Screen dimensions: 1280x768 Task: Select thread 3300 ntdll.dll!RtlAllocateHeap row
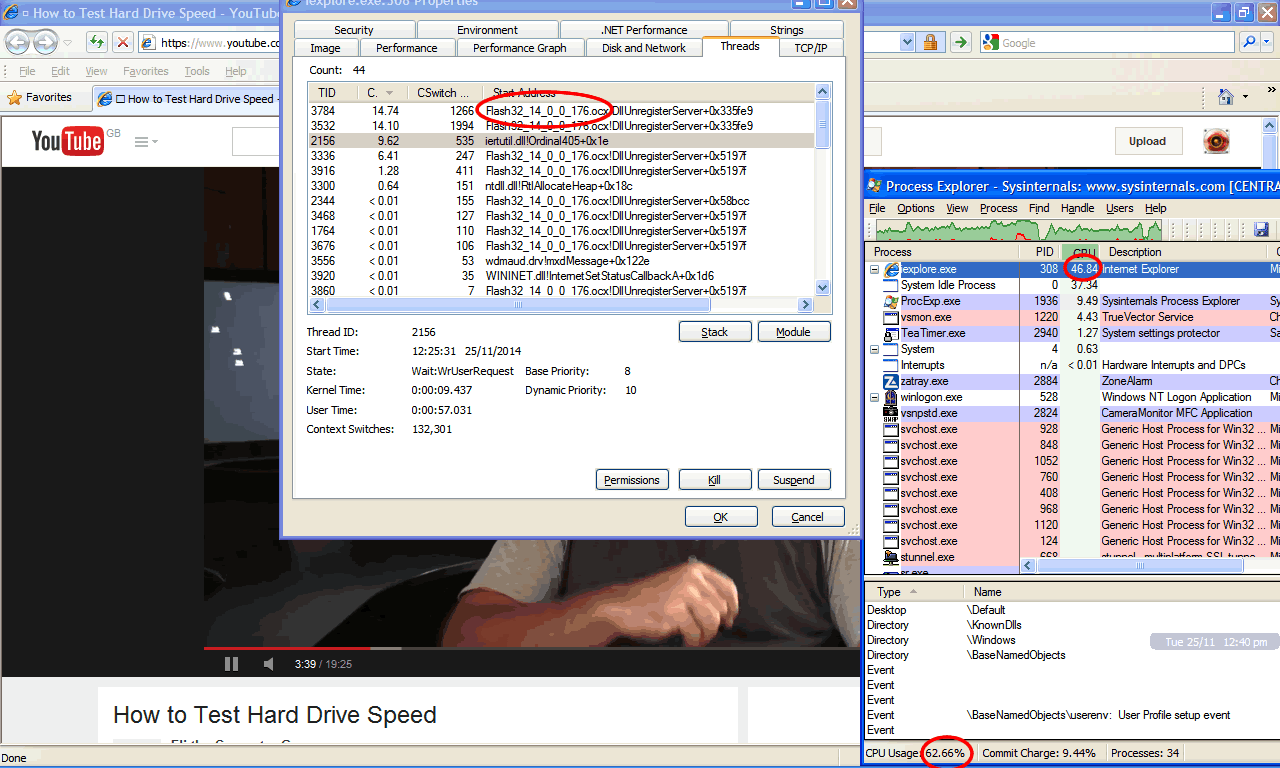(x=562, y=186)
